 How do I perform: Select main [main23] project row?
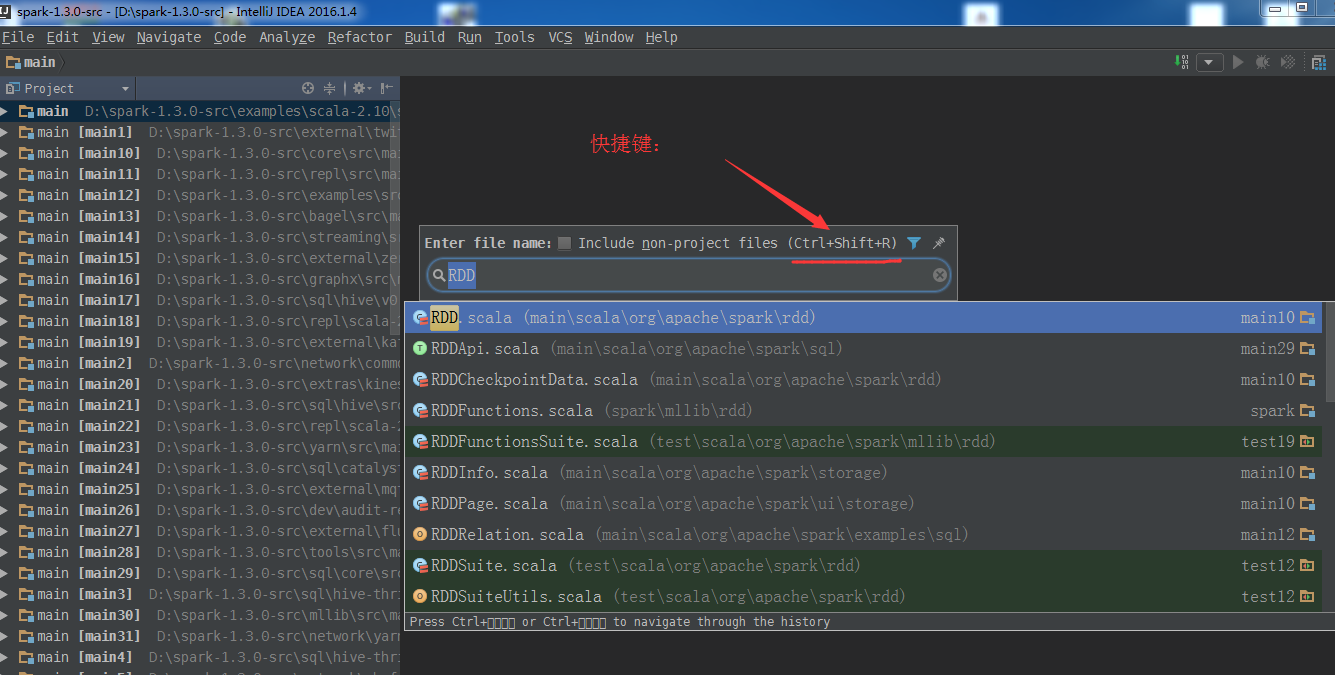point(200,447)
